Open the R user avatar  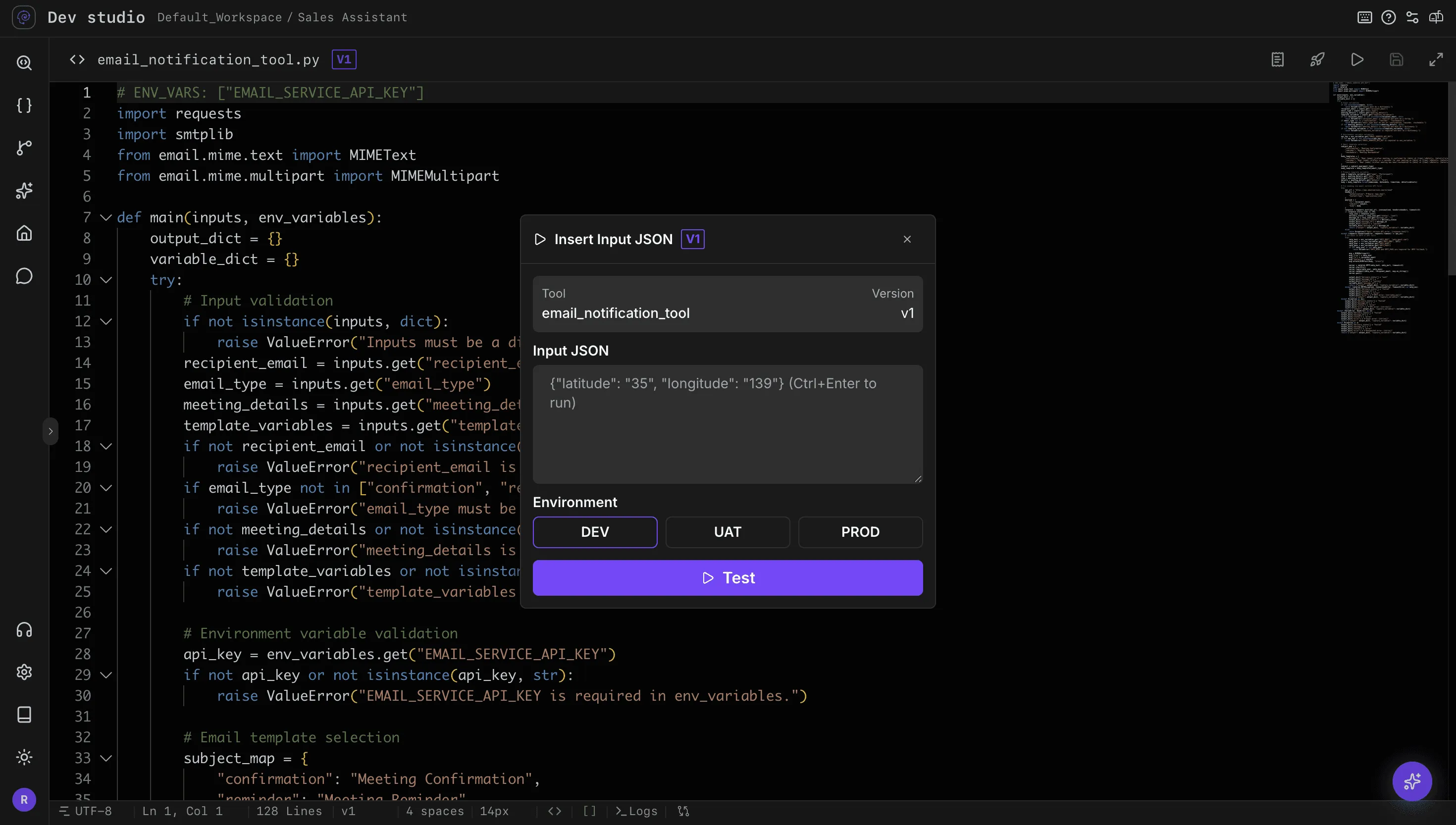(x=24, y=800)
